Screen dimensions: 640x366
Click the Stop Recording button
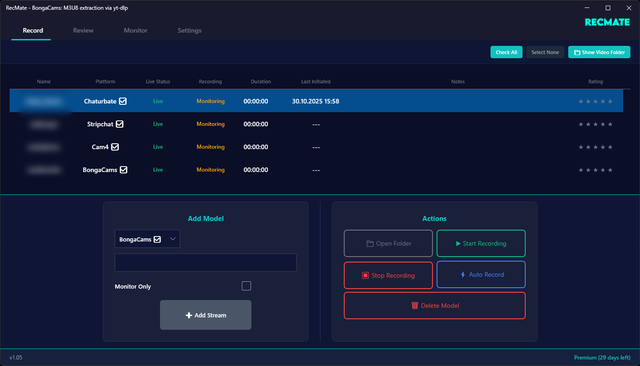click(388, 275)
